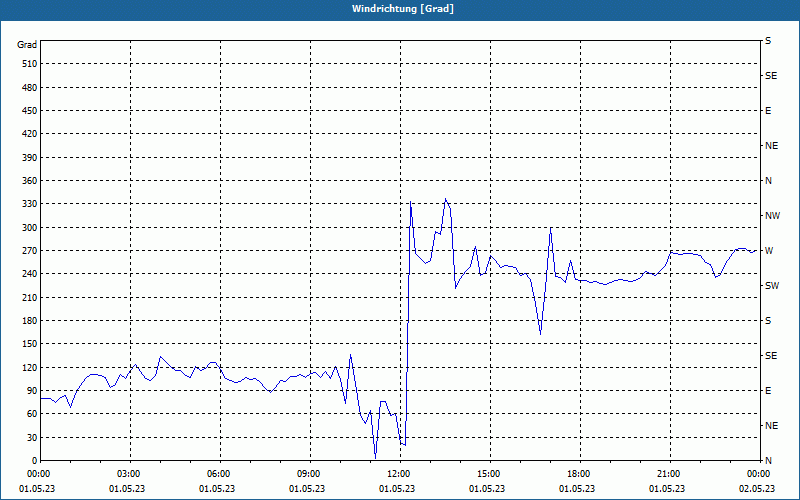Click the 420 y-axis tick label
The width and height of the screenshot is (800, 500).
tap(30, 134)
